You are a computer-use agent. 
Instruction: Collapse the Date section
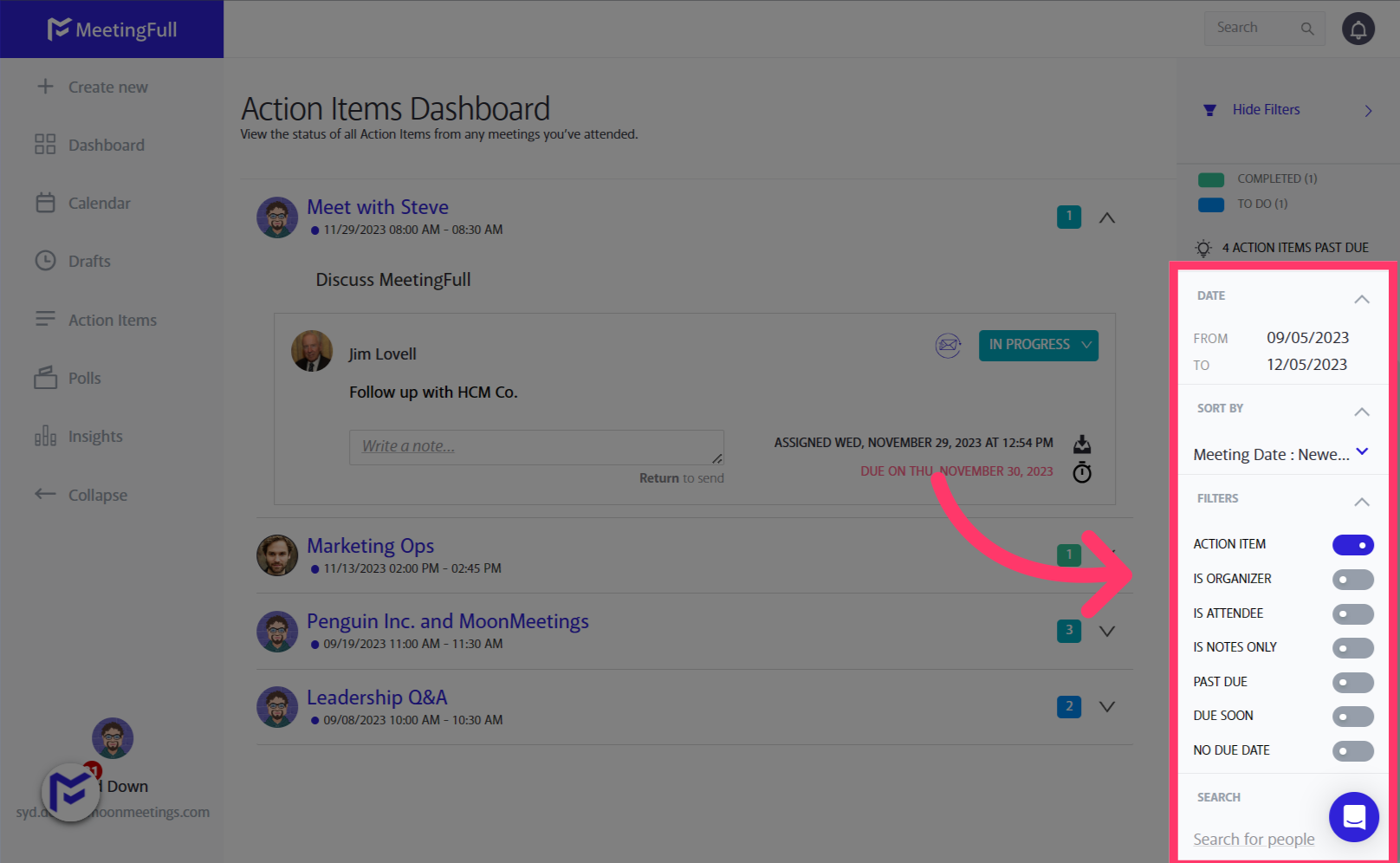(1361, 299)
